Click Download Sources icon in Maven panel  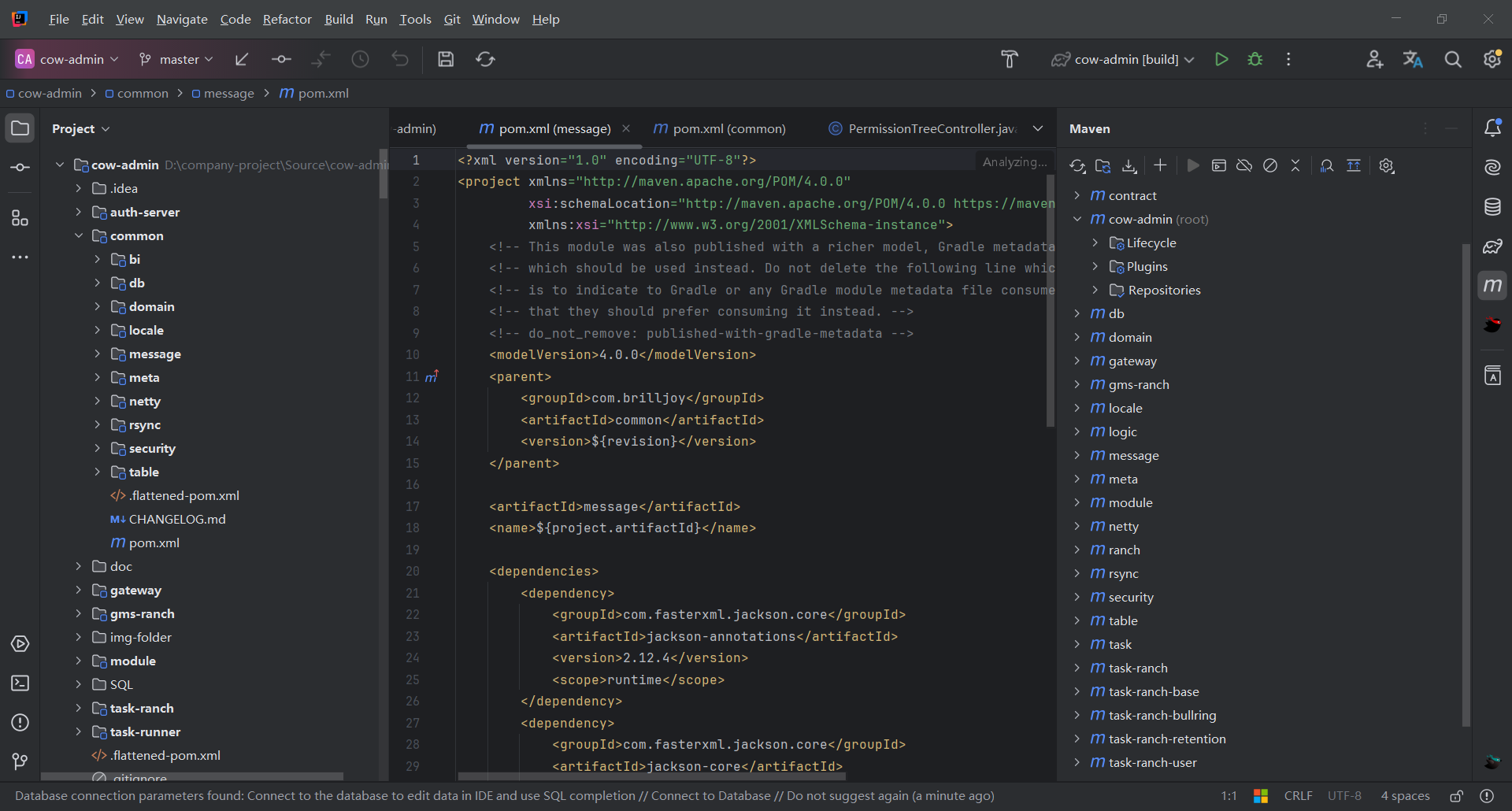pyautogui.click(x=1129, y=166)
